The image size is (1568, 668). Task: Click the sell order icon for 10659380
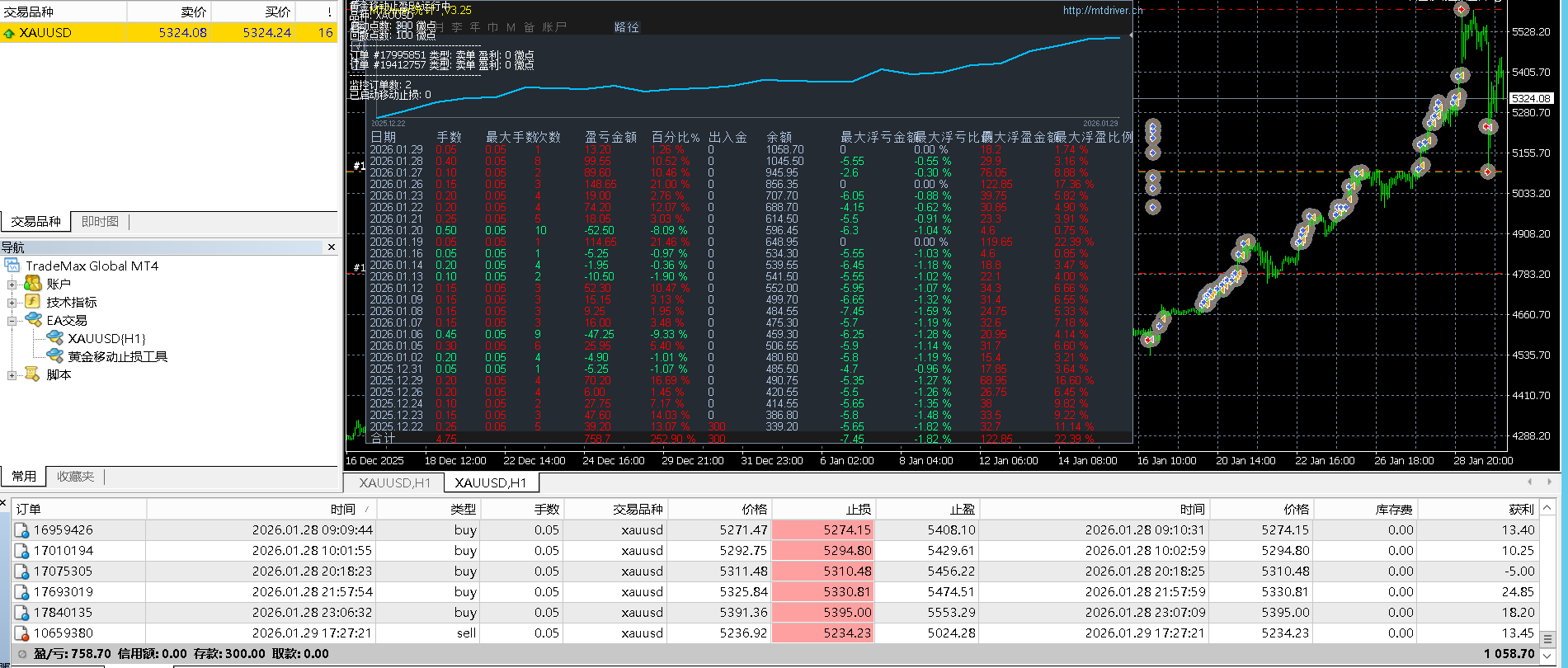[22, 633]
